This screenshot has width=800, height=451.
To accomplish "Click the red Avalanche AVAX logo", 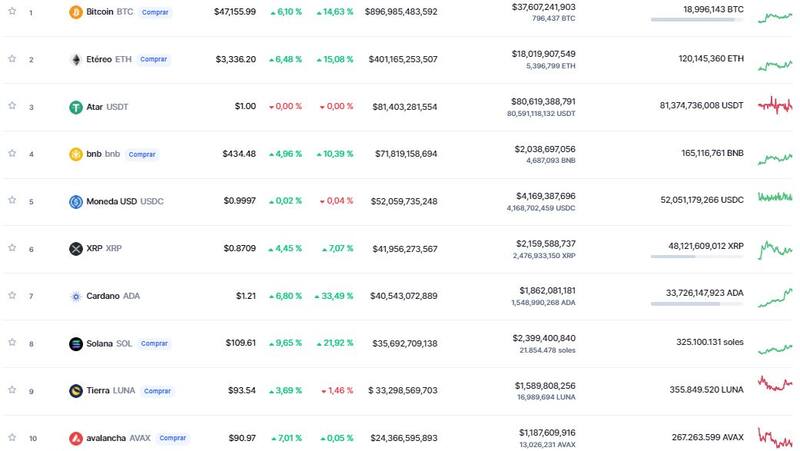I will tap(75, 438).
